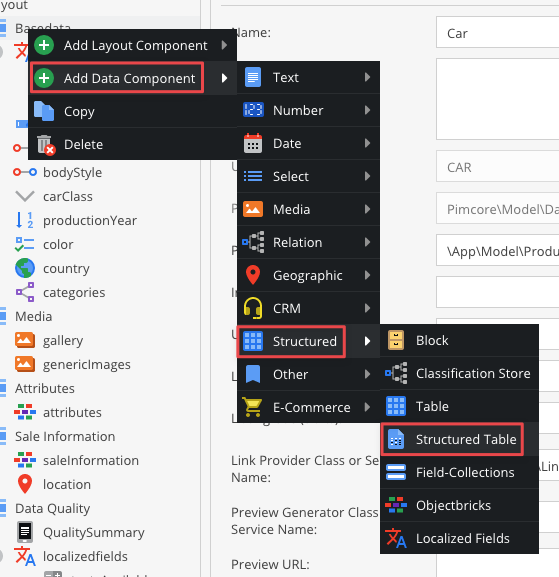Viewport: 559px width, 577px height.
Task: Click the Name input field containing Car
Action: [498, 32]
